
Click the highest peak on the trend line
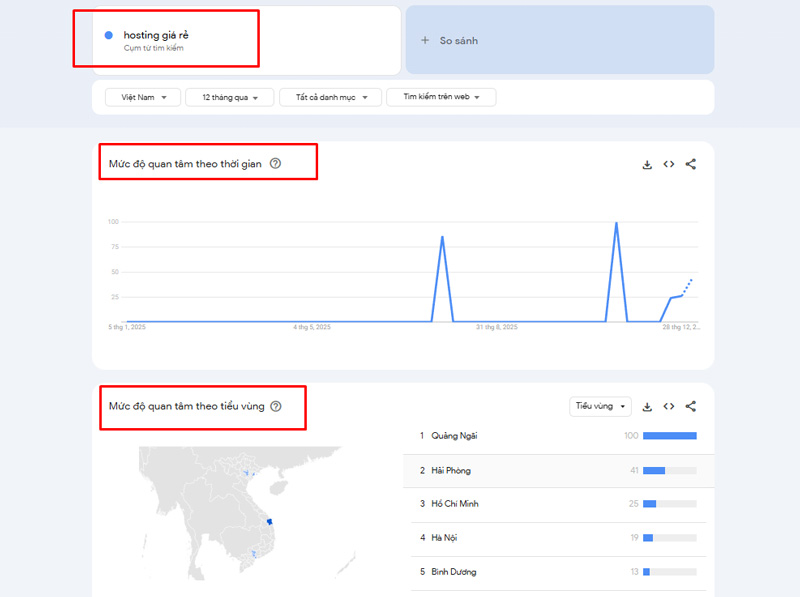pos(616,223)
